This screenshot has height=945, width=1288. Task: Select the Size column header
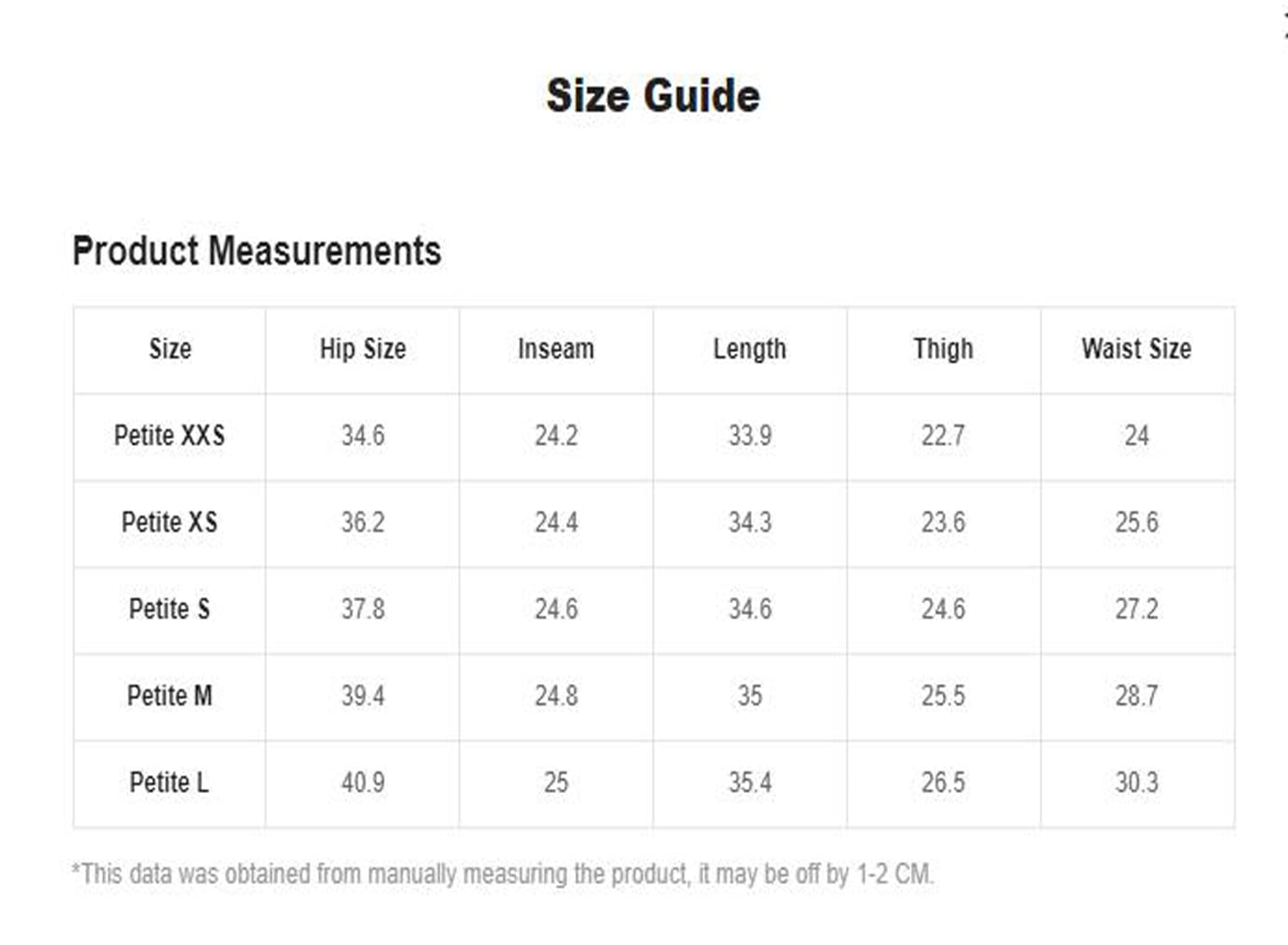pos(169,349)
